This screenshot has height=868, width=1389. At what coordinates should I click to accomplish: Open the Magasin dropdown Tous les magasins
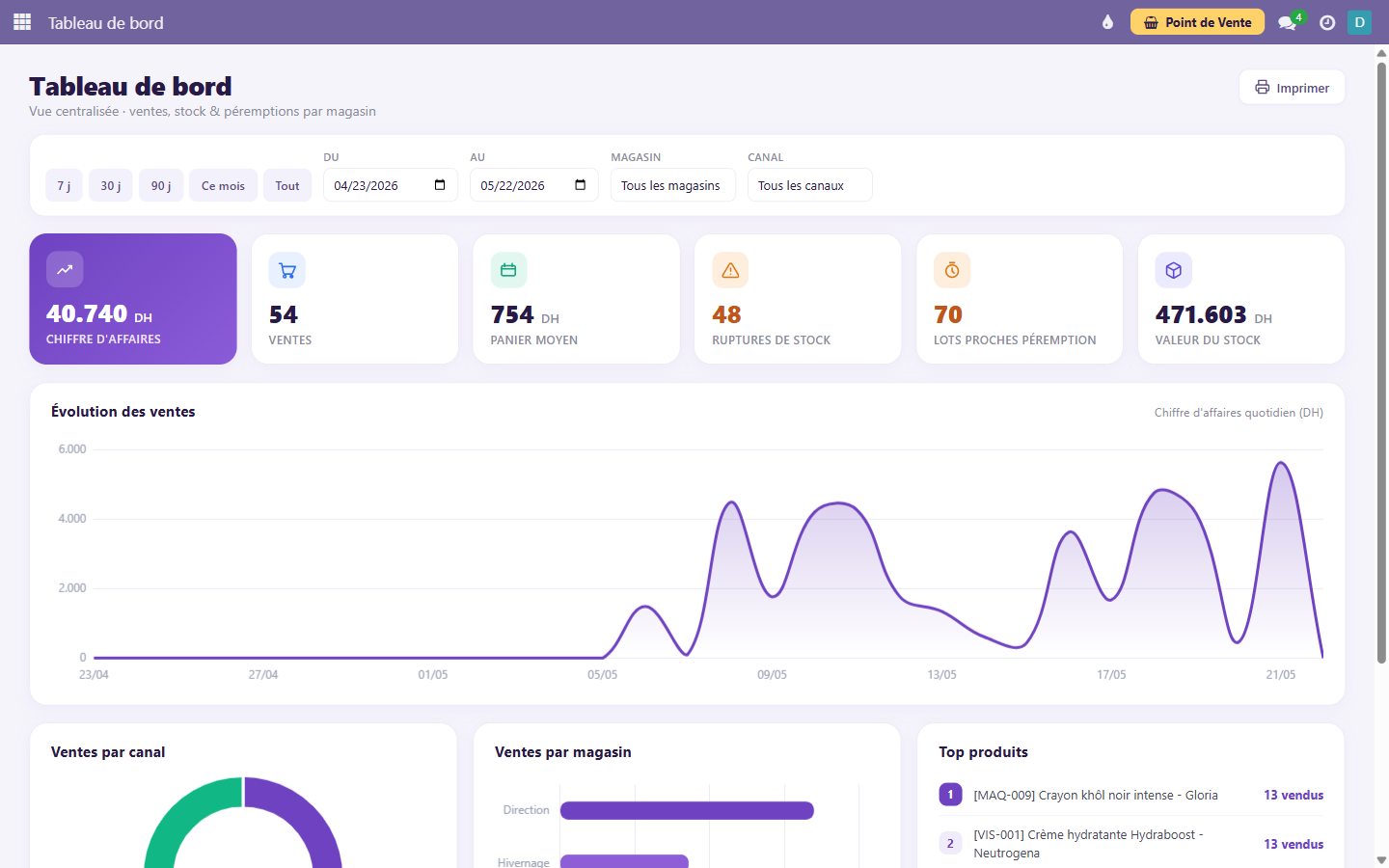point(672,185)
